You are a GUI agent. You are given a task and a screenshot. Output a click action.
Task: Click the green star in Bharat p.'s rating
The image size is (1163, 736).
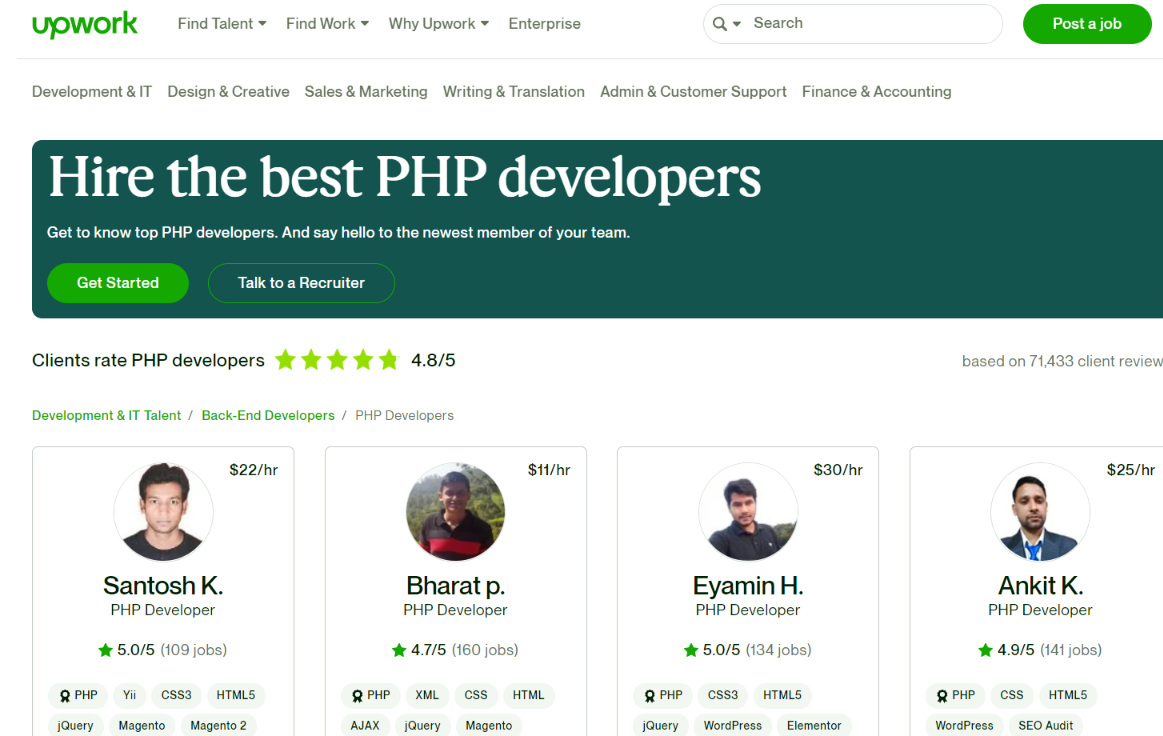click(x=399, y=650)
